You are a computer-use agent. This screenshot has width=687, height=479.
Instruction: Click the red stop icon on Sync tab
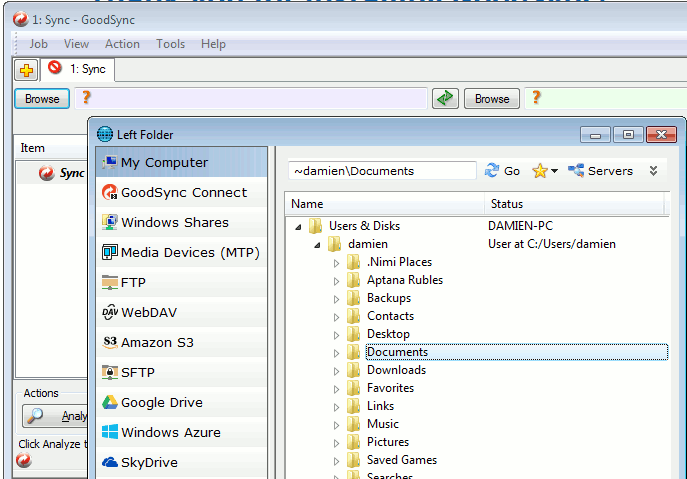click(x=55, y=67)
